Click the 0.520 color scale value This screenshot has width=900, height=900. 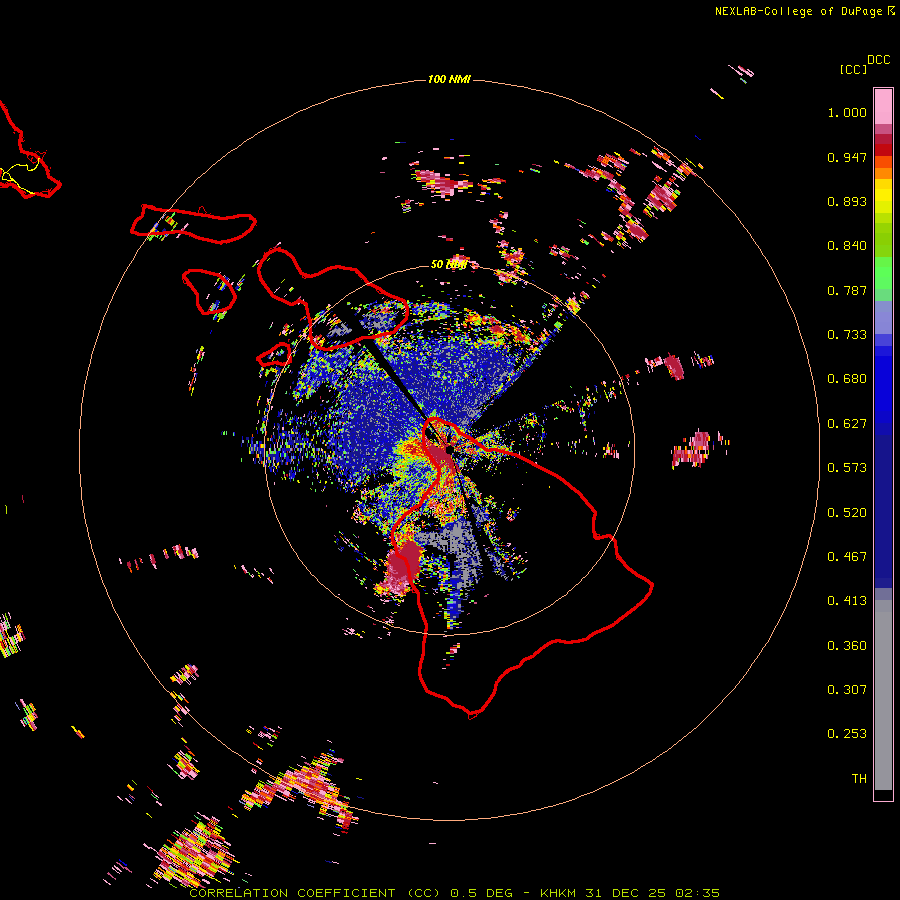coord(847,513)
